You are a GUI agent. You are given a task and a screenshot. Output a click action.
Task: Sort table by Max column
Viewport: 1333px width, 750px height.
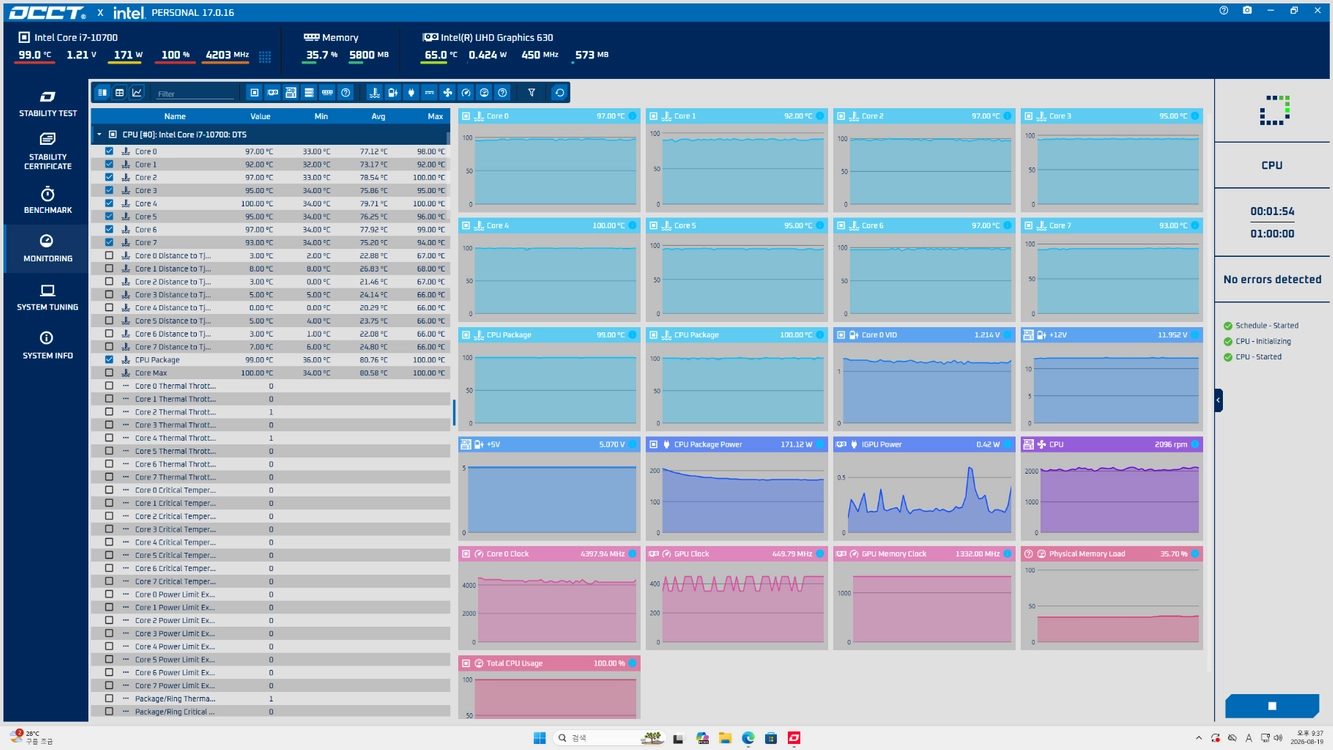point(435,117)
